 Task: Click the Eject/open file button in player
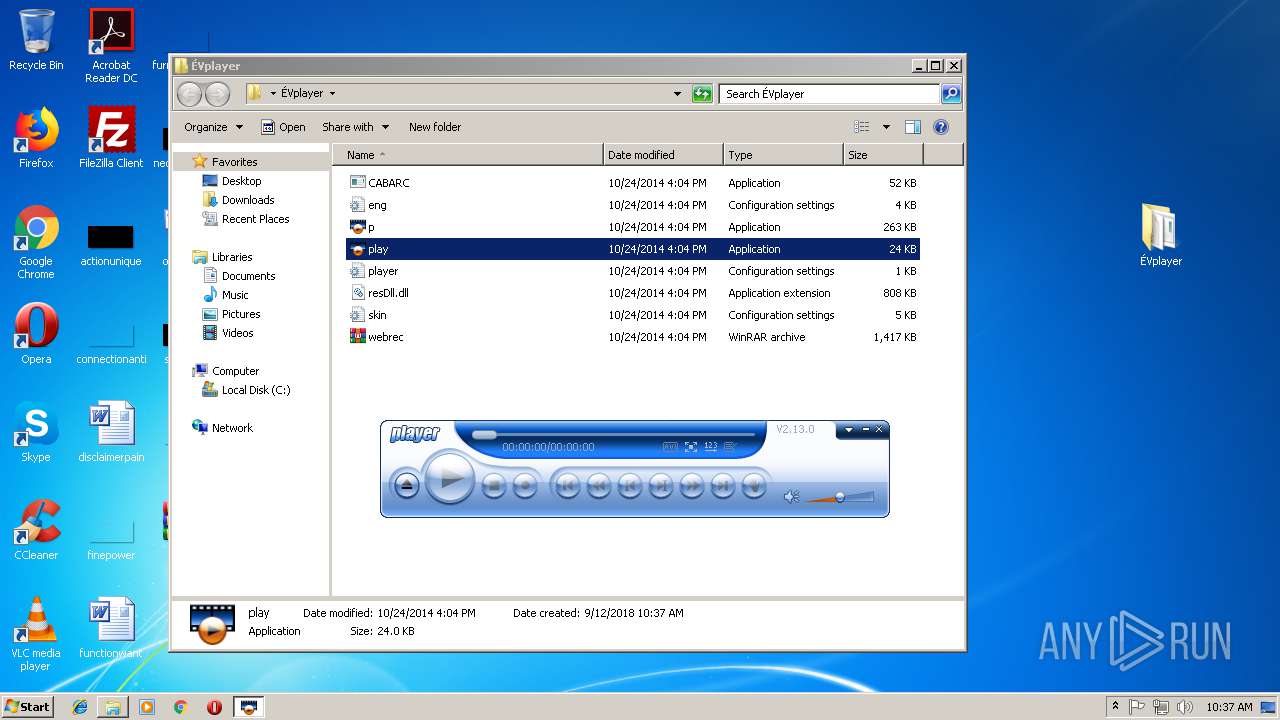tap(407, 485)
